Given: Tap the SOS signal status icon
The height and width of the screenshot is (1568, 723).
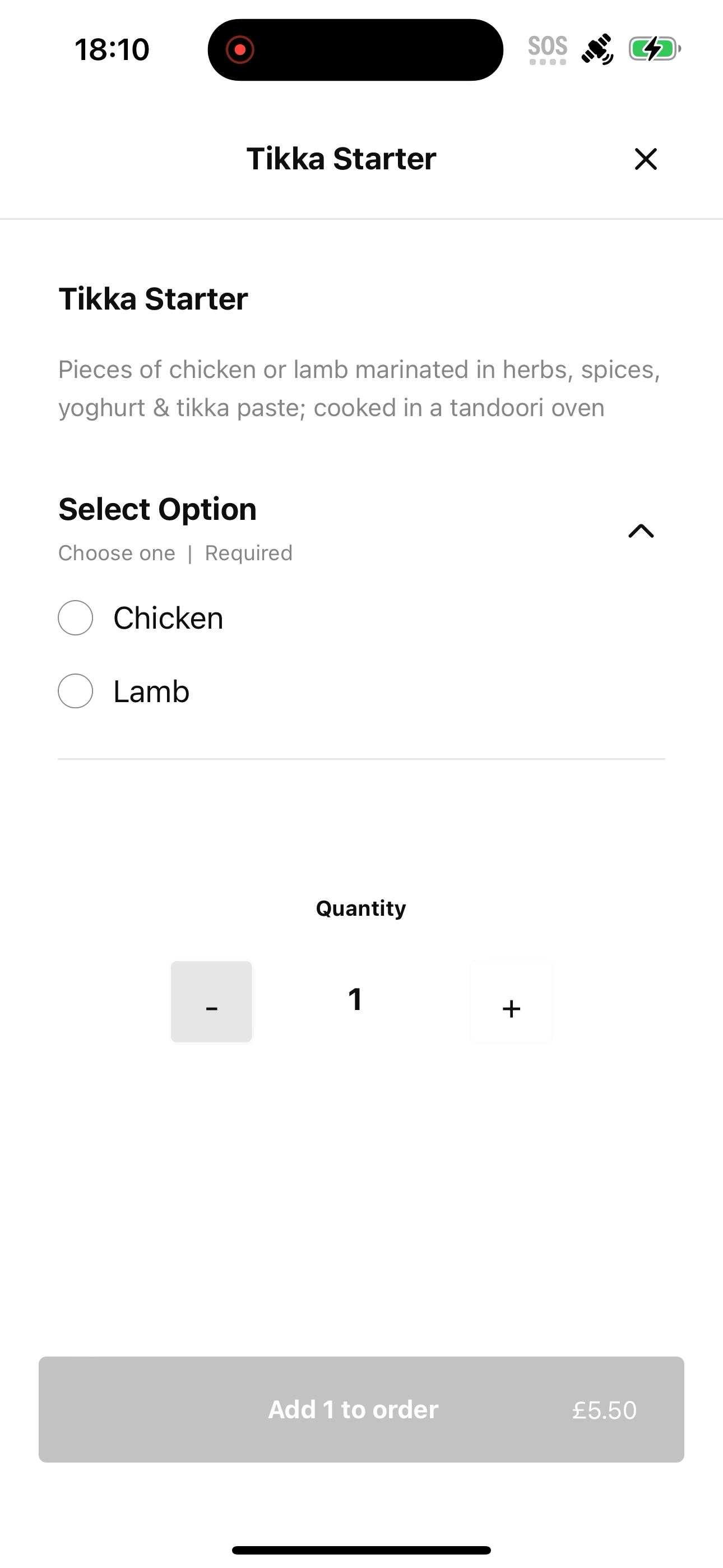Looking at the screenshot, I should click(547, 49).
